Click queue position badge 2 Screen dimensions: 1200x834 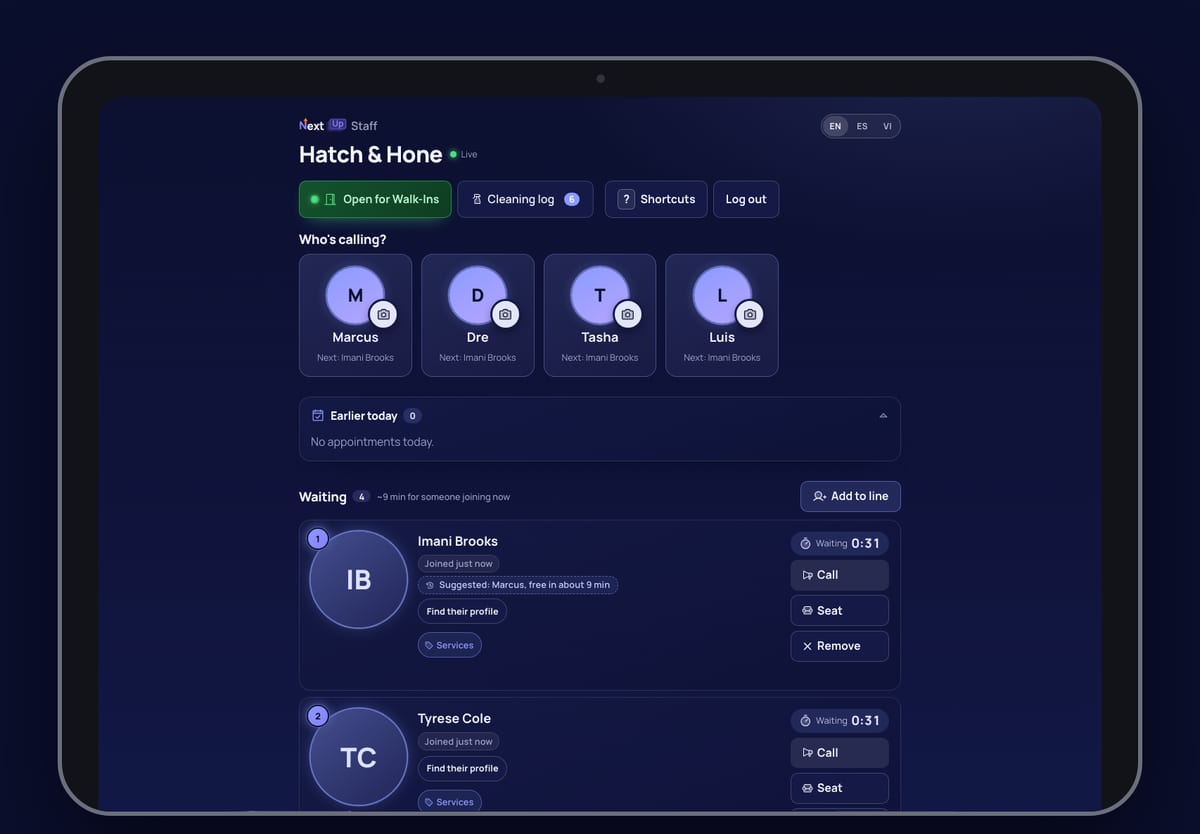pyautogui.click(x=318, y=716)
